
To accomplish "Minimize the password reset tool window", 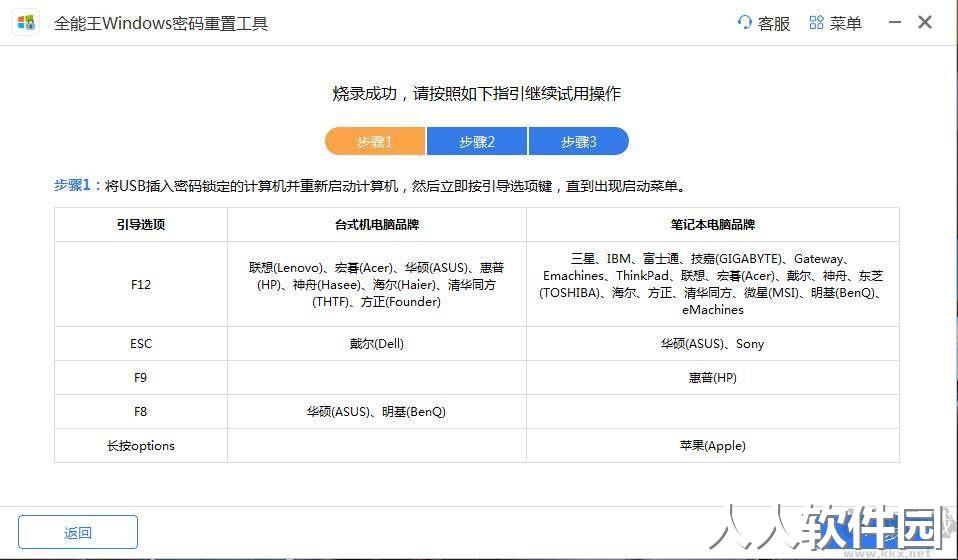I will click(895, 23).
